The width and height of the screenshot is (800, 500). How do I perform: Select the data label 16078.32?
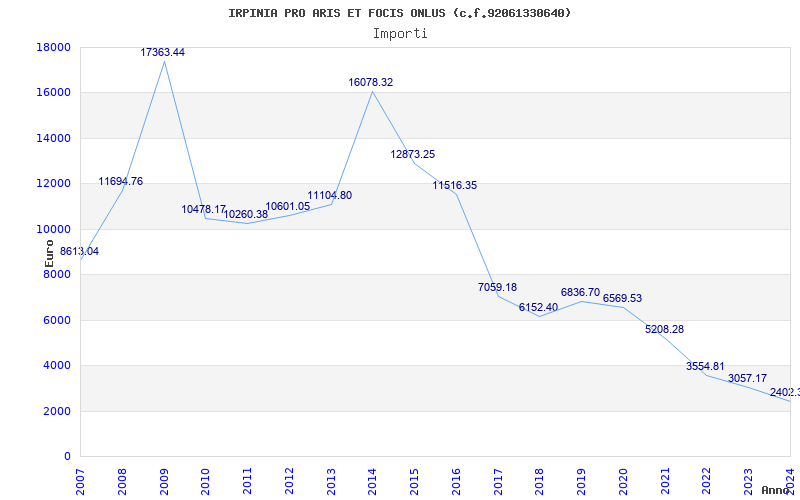coord(371,82)
